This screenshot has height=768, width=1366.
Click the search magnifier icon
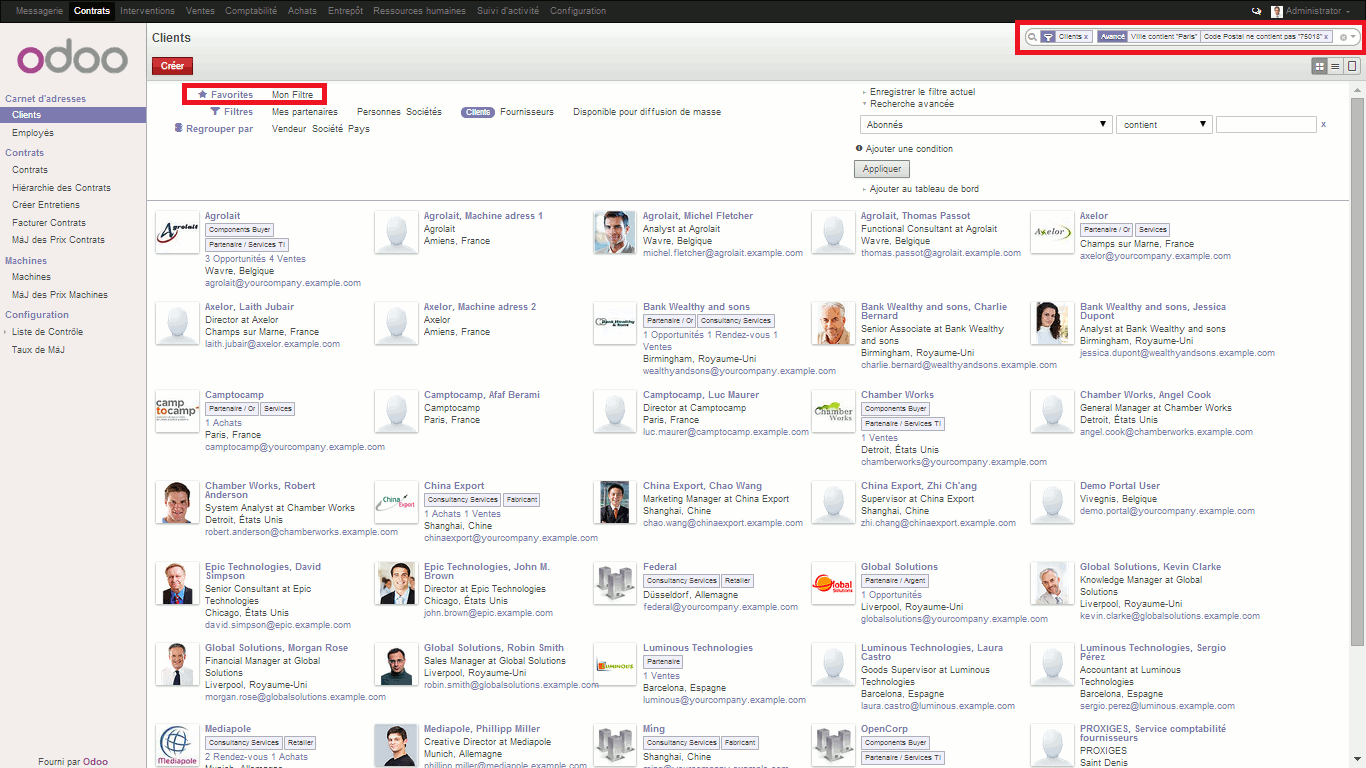1032,37
